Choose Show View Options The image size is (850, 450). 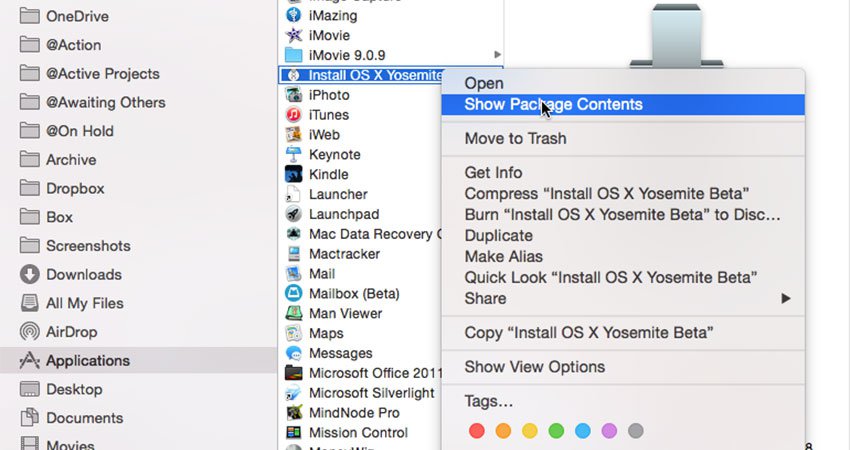click(x=623, y=367)
